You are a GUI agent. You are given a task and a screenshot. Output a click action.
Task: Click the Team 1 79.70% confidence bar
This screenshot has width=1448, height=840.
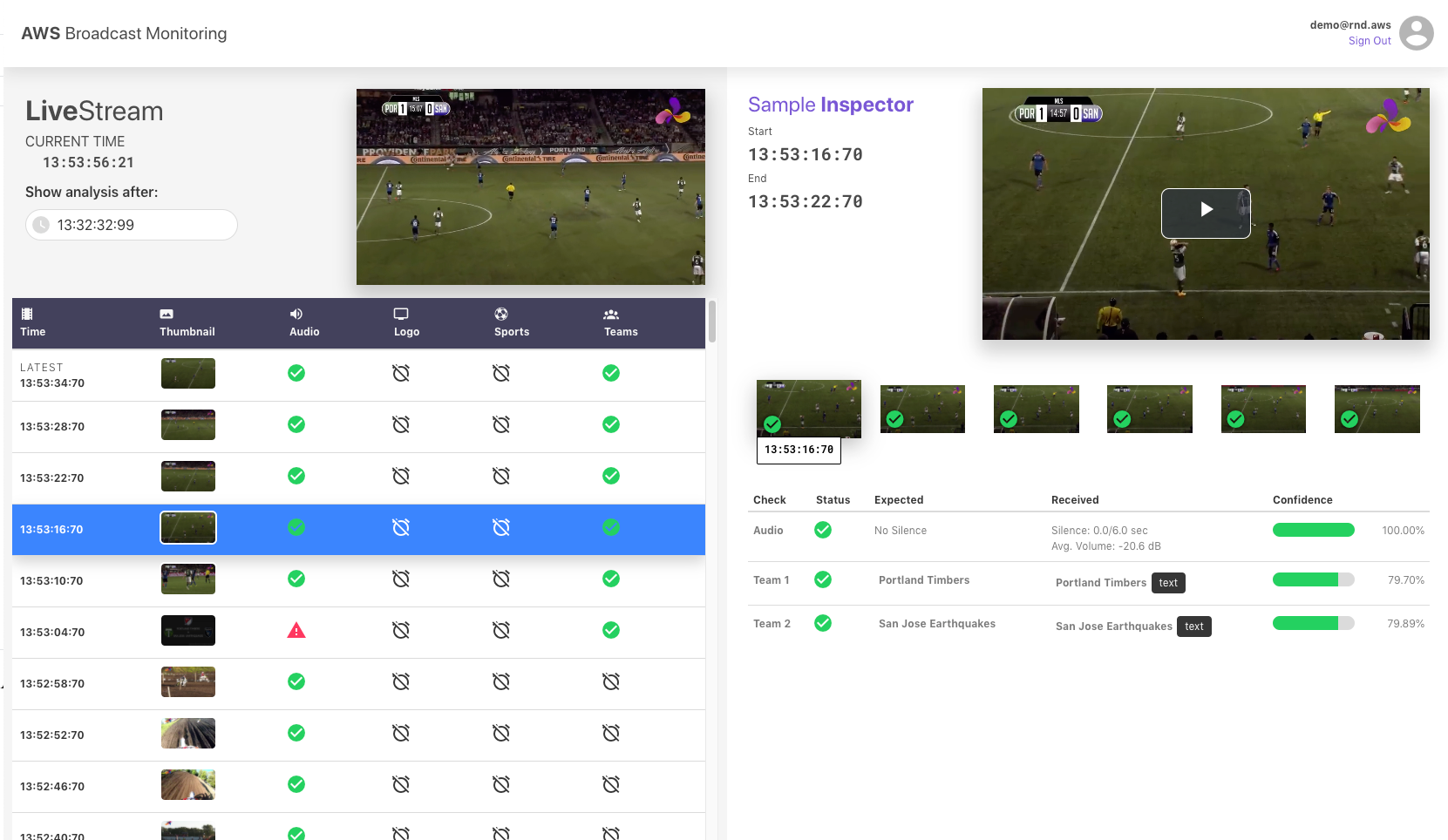pos(1314,579)
